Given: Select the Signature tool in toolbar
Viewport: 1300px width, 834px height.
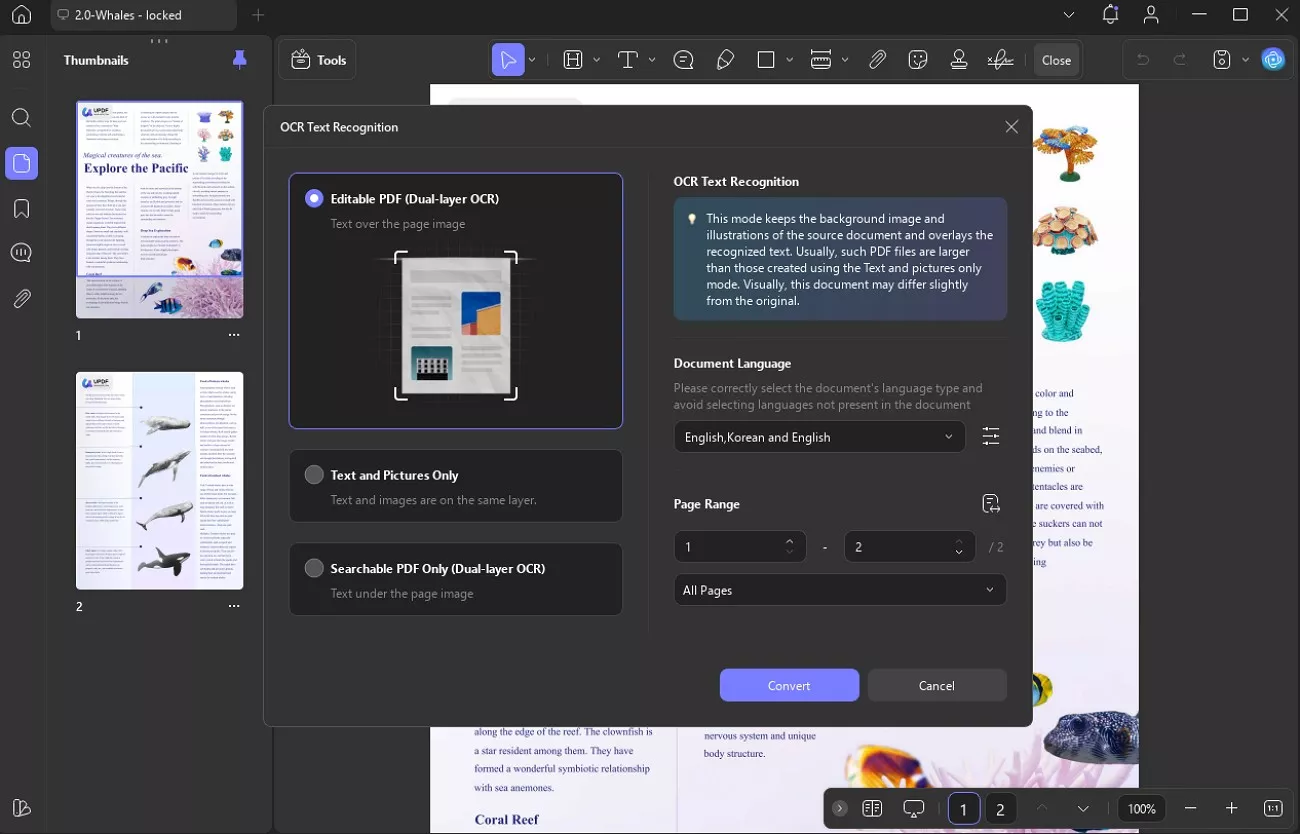Looking at the screenshot, I should [999, 60].
